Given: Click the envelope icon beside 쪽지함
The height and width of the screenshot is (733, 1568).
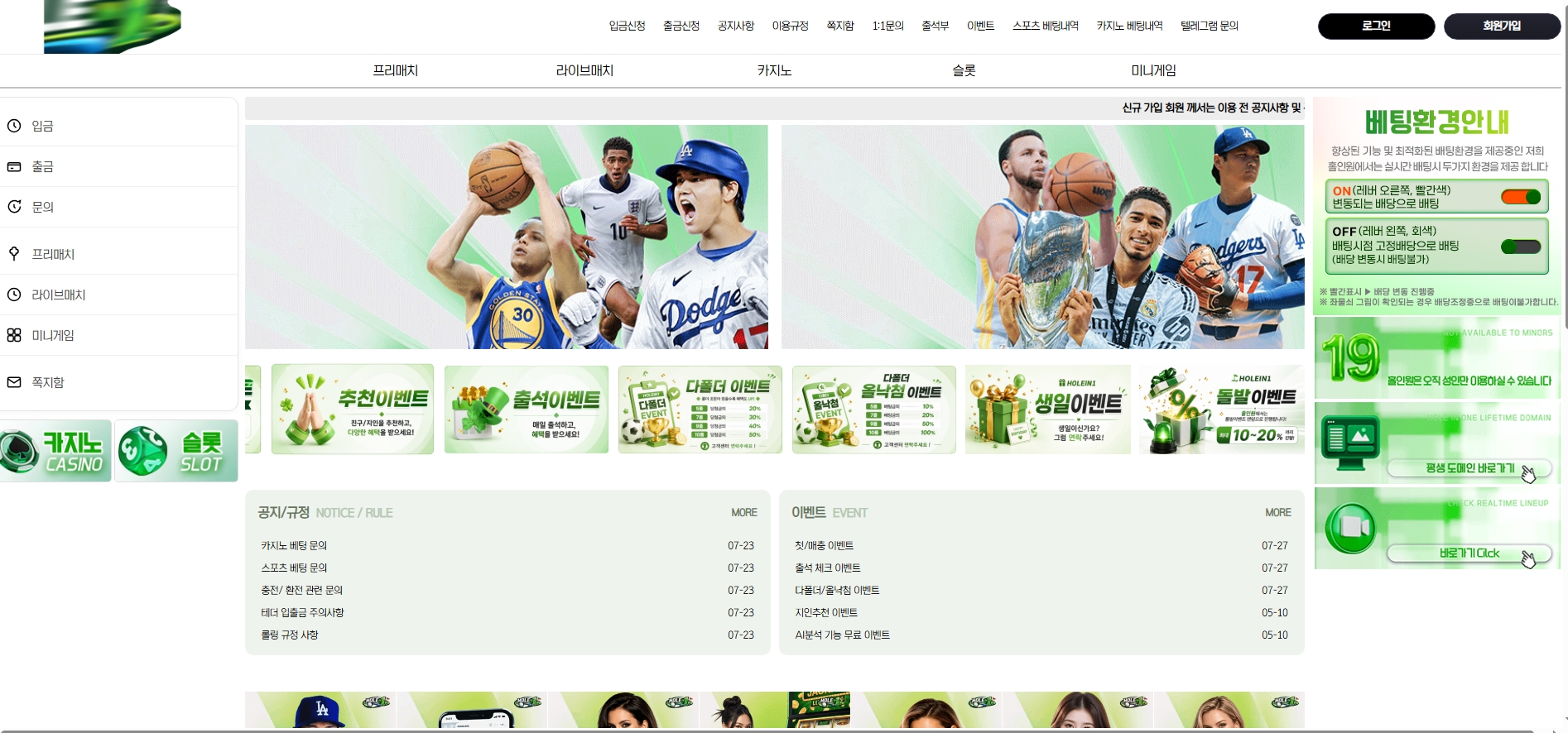Looking at the screenshot, I should (14, 382).
